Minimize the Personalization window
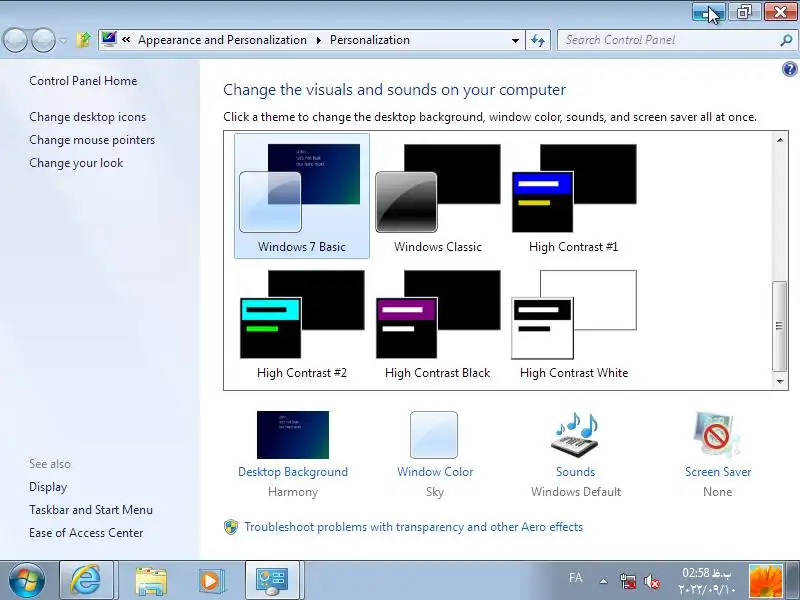The width and height of the screenshot is (800, 600). (708, 12)
